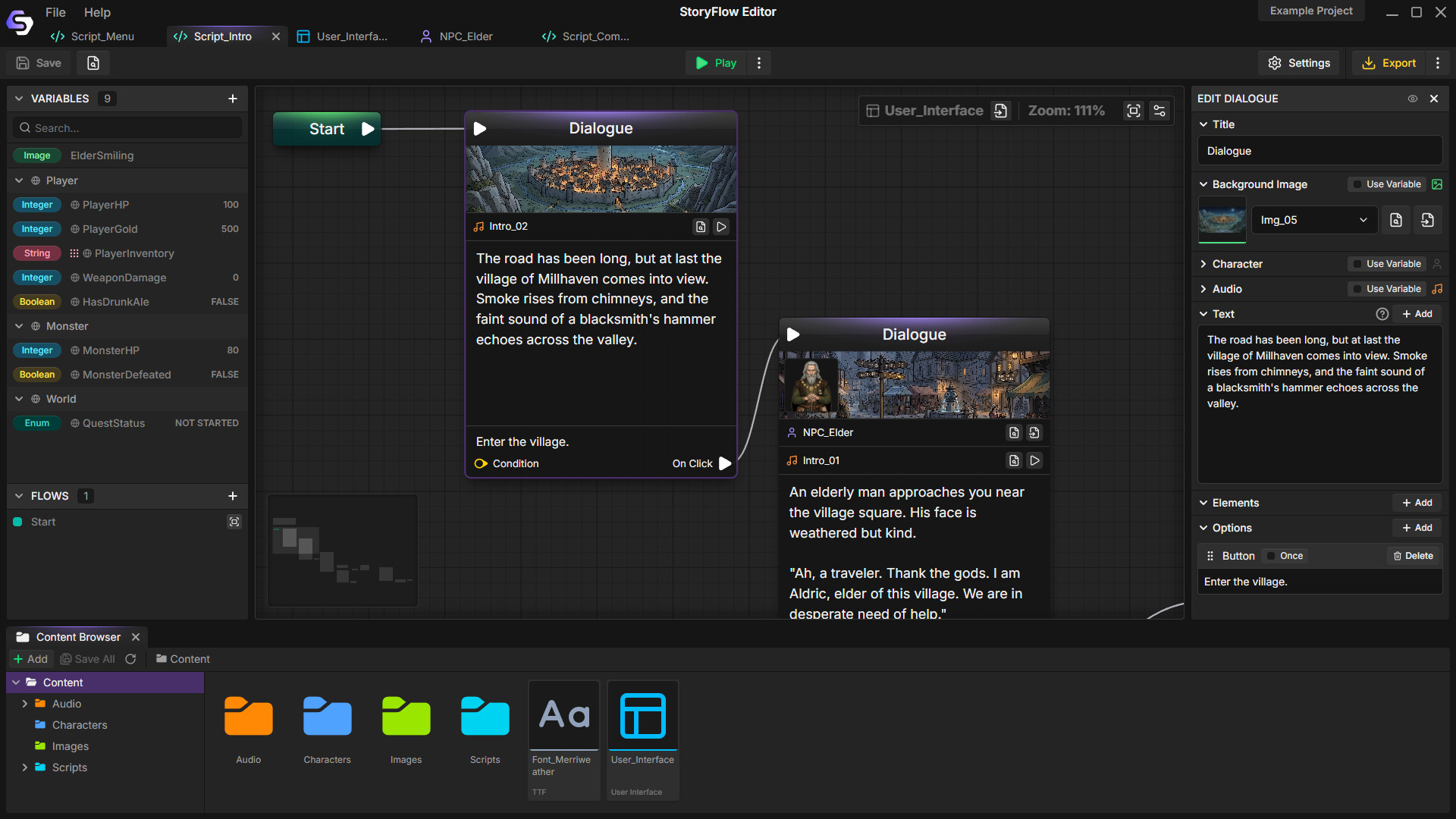Click the yellow Condition indicator on the Dialogue node

coord(481,463)
